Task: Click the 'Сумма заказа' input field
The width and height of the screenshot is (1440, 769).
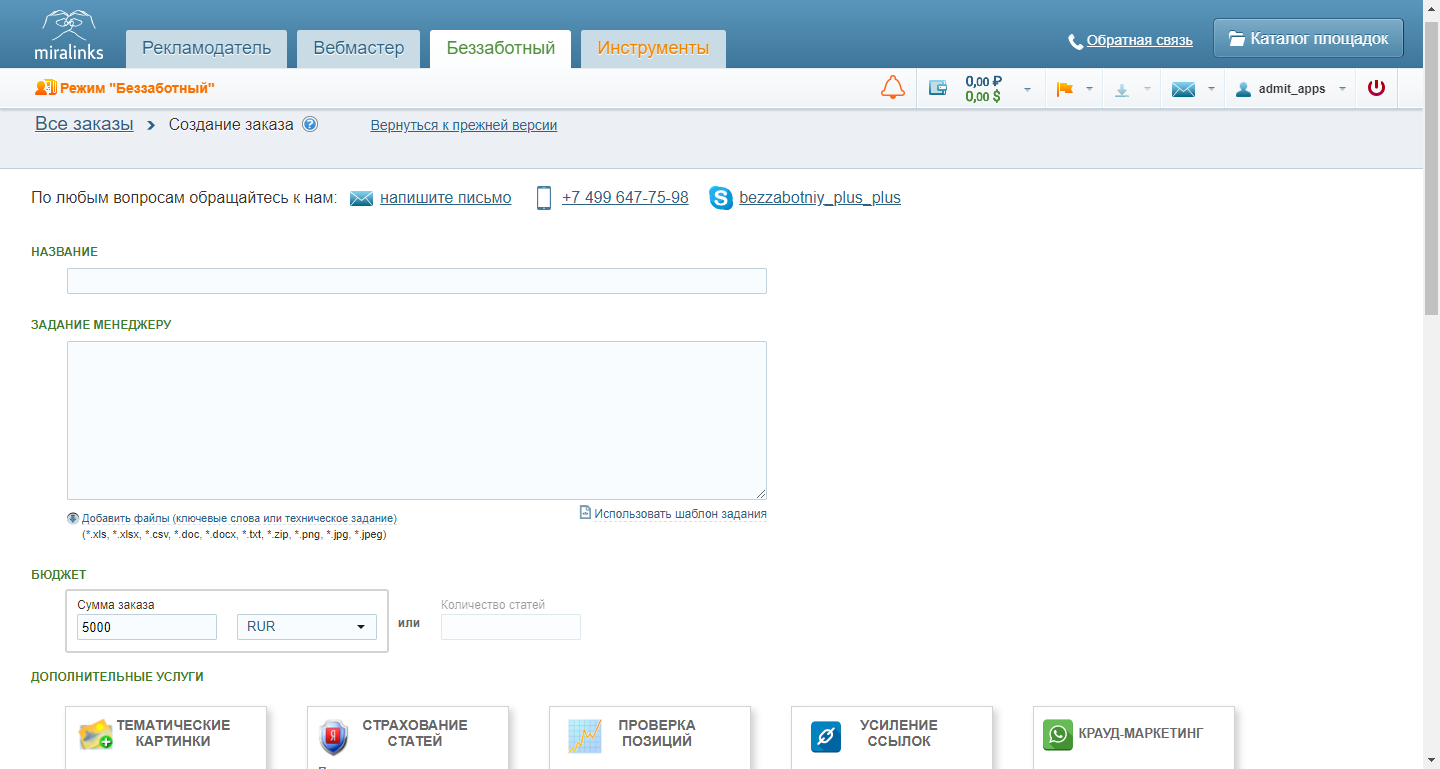Action: pyautogui.click(x=147, y=627)
